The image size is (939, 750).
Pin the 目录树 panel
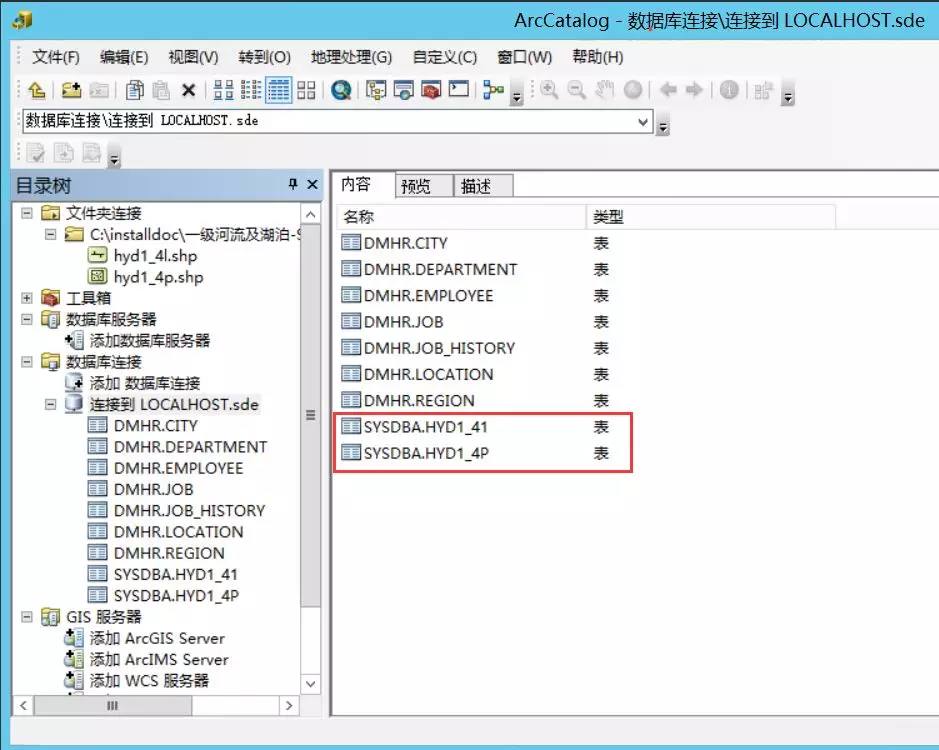[293, 184]
